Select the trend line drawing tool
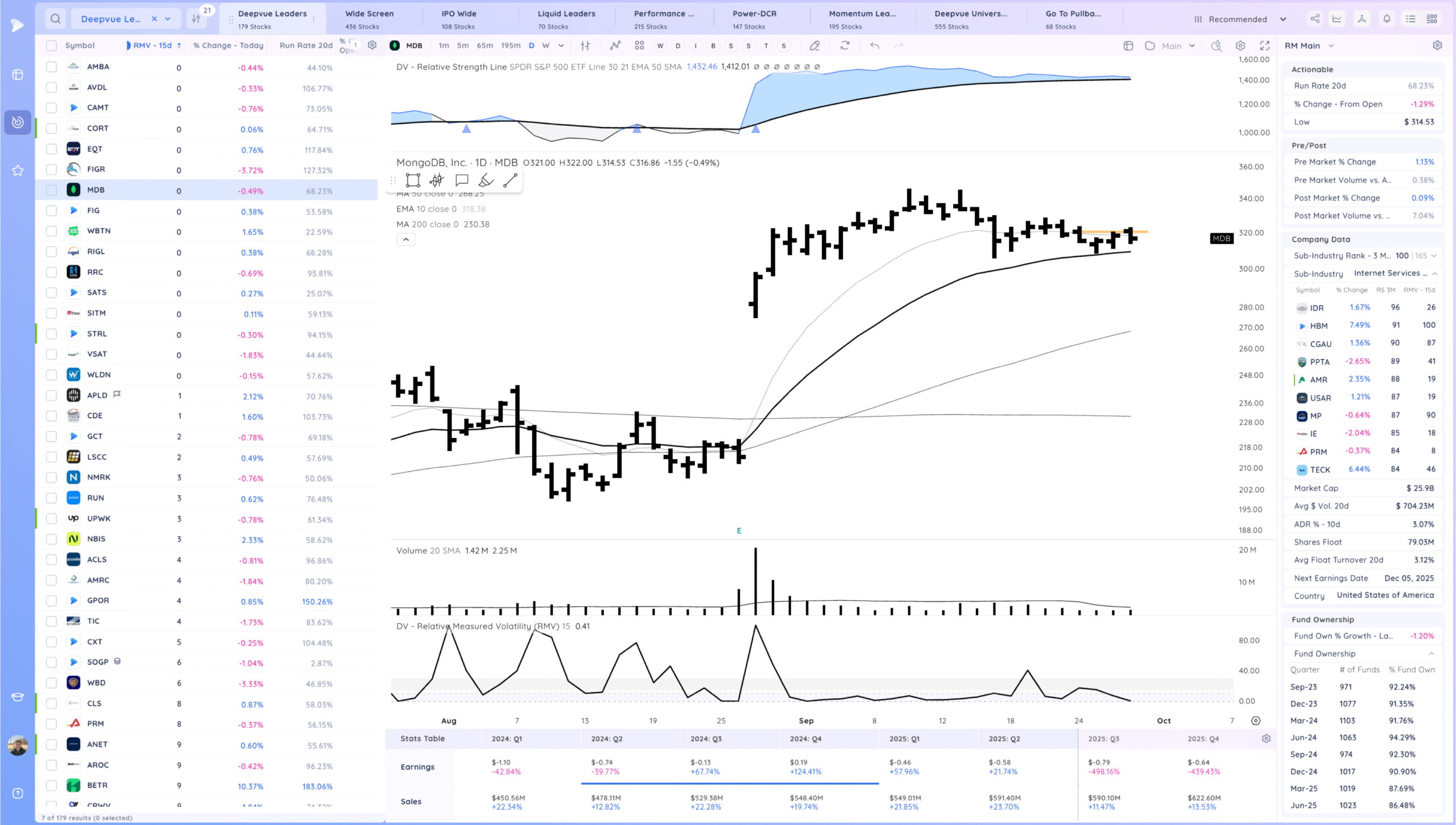The width and height of the screenshot is (1456, 825). tap(510, 180)
